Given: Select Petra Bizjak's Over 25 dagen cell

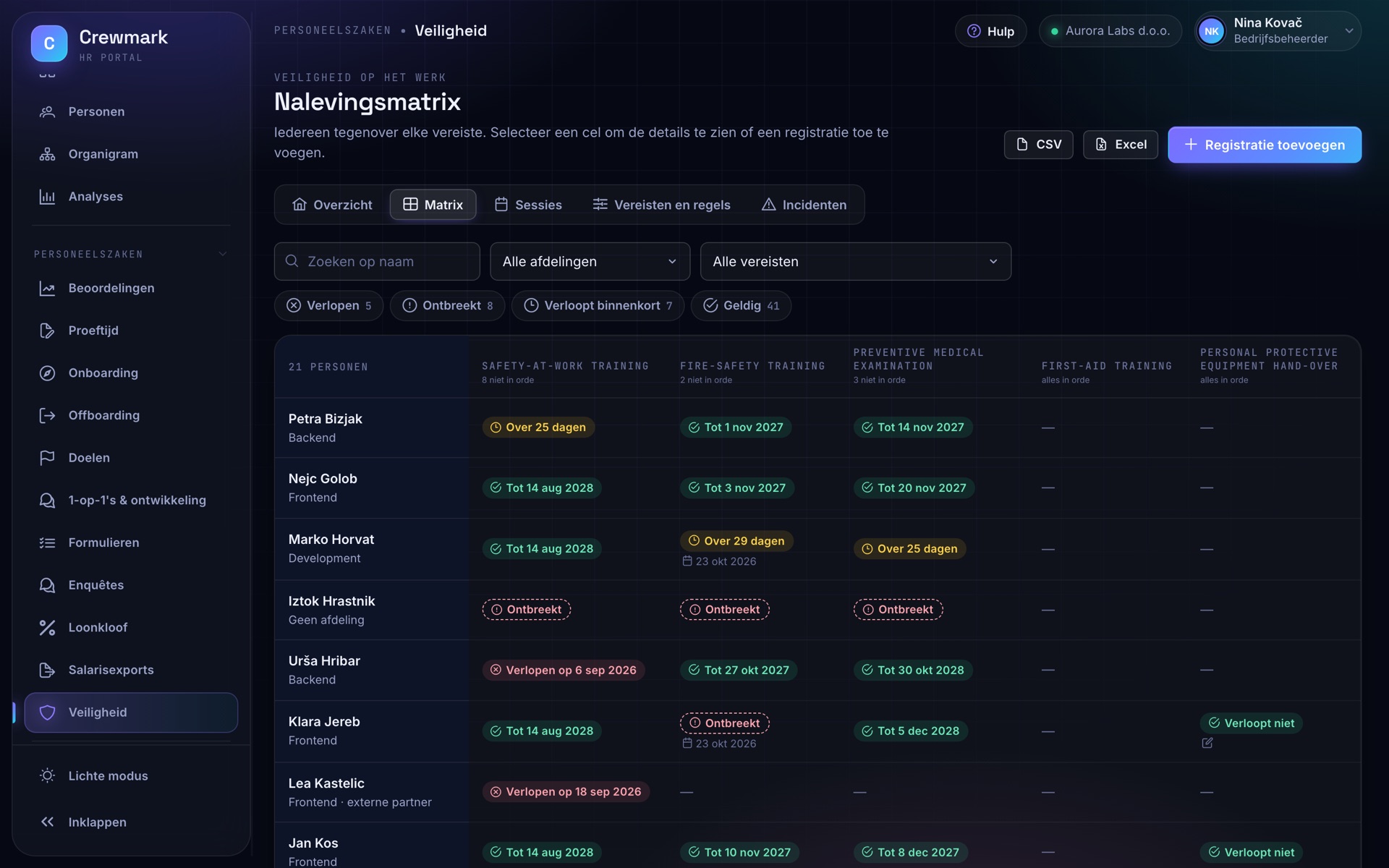Looking at the screenshot, I should [538, 427].
